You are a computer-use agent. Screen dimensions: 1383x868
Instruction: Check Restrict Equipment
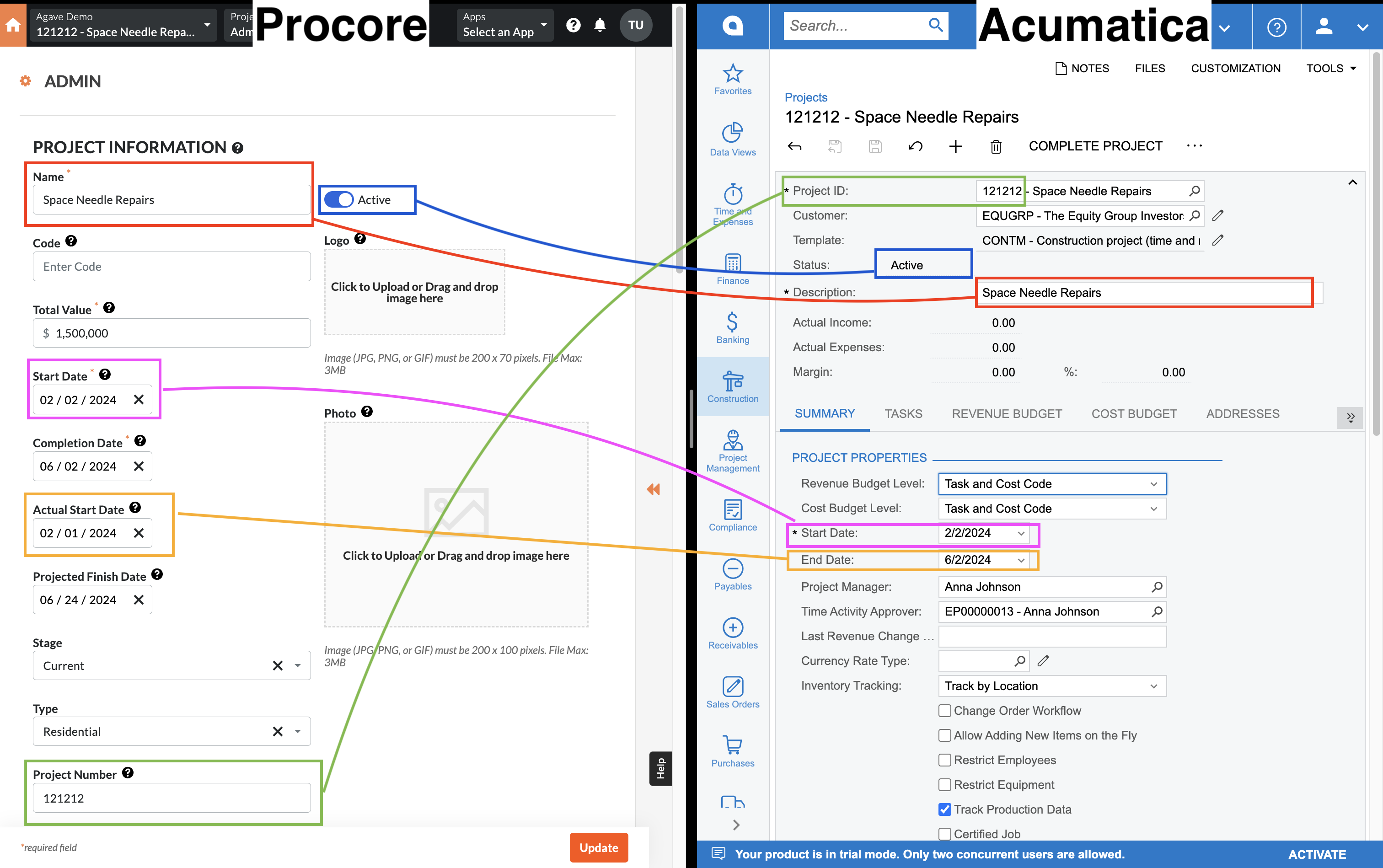point(944,785)
